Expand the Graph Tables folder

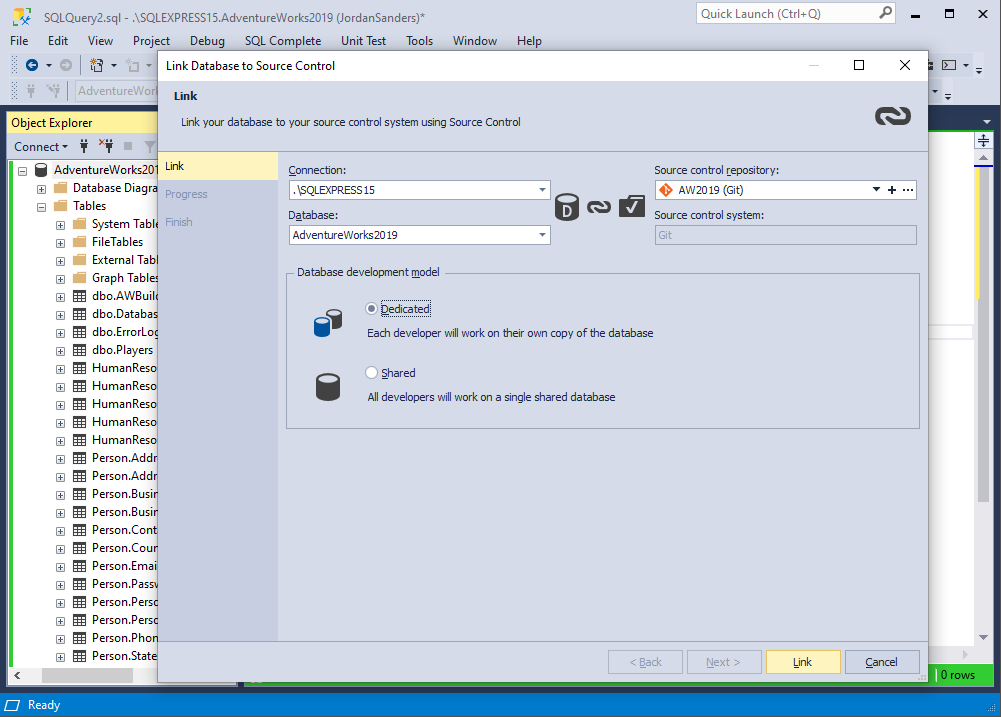coord(60,279)
